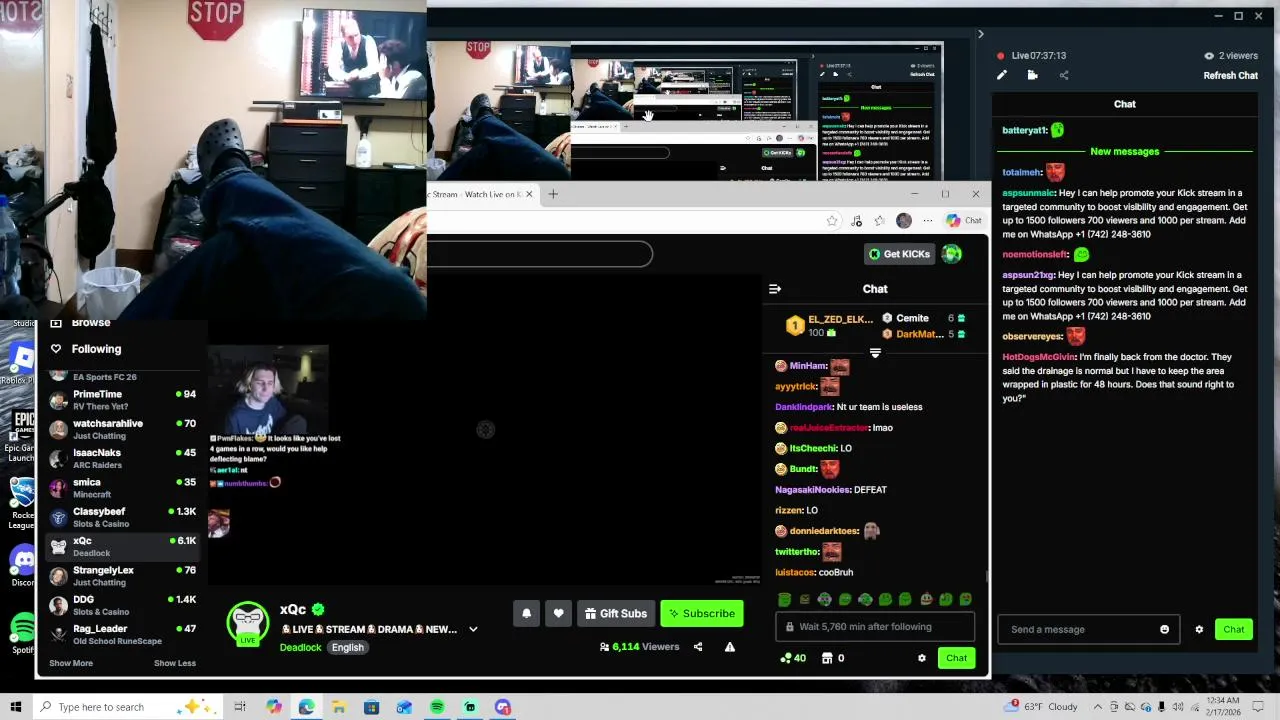Click Show Less under Following list
The width and height of the screenshot is (1280, 720).
click(175, 663)
